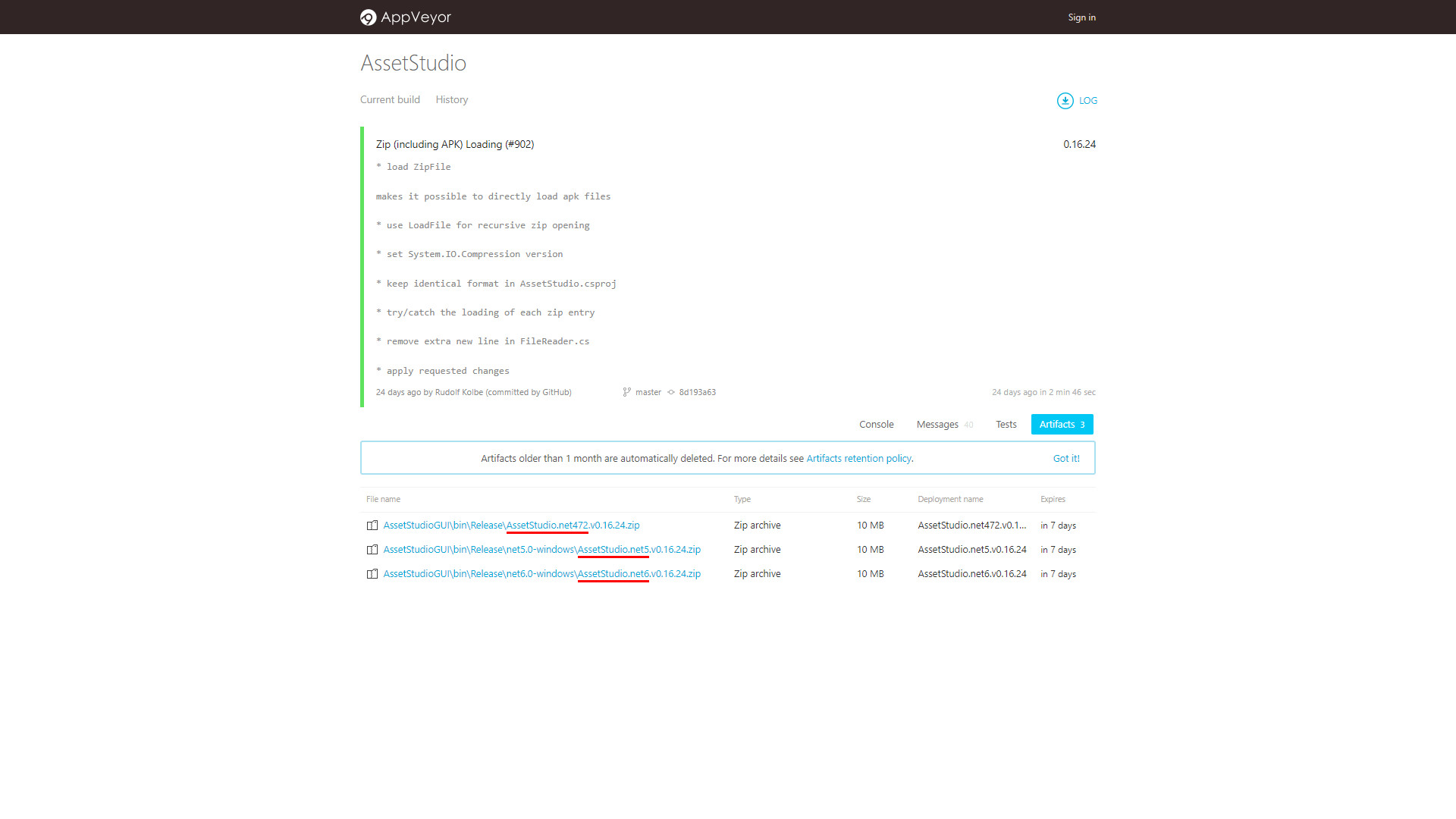This screenshot has height=819, width=1456.
Task: Click the download LOG icon
Action: [x=1065, y=100]
